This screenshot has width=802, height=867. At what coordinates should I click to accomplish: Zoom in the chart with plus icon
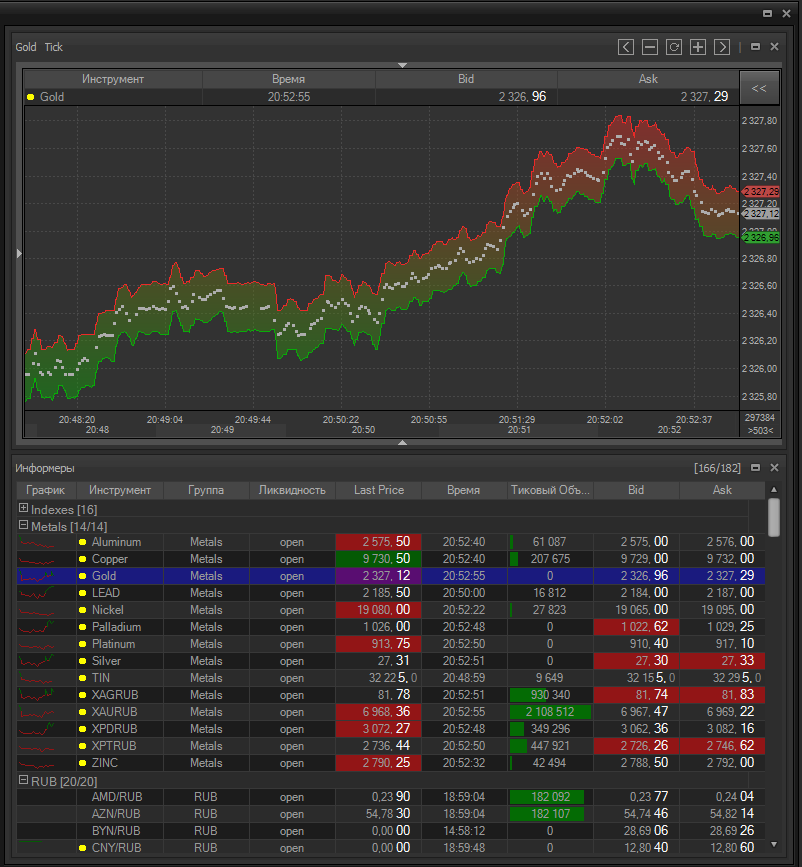coord(698,47)
